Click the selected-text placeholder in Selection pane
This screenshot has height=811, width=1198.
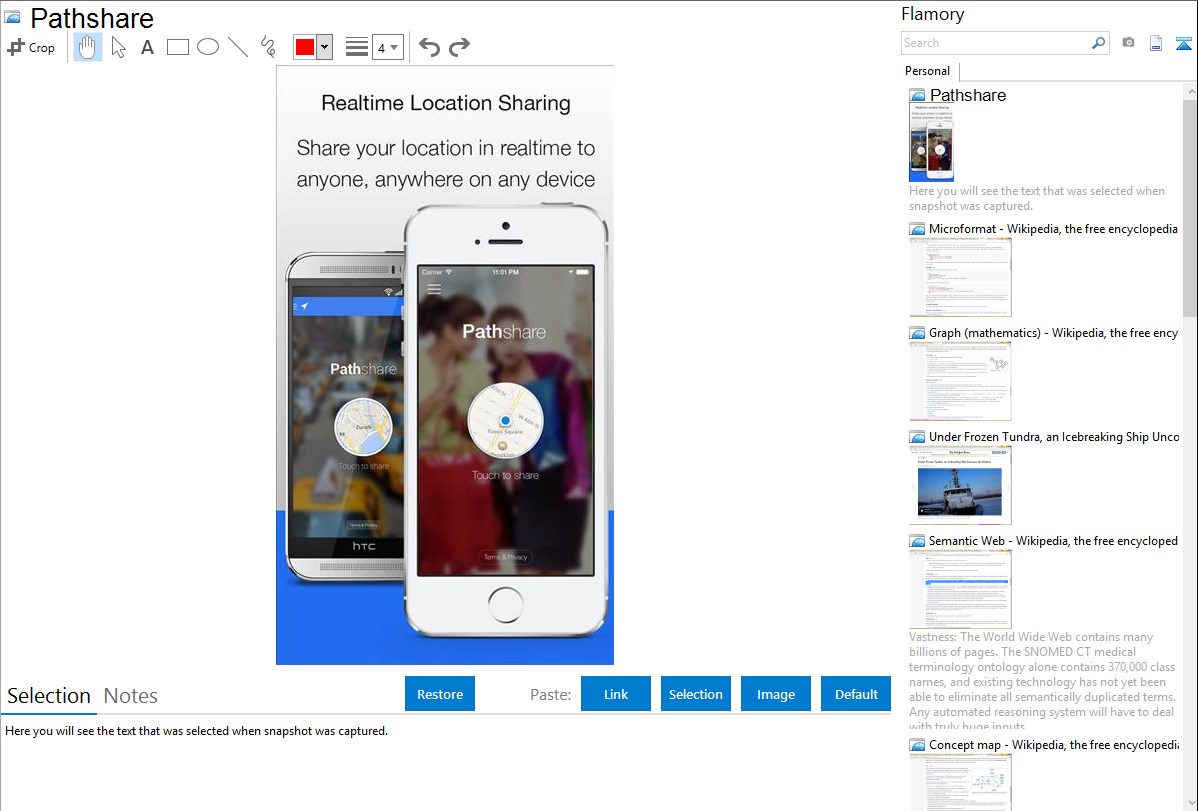(196, 732)
